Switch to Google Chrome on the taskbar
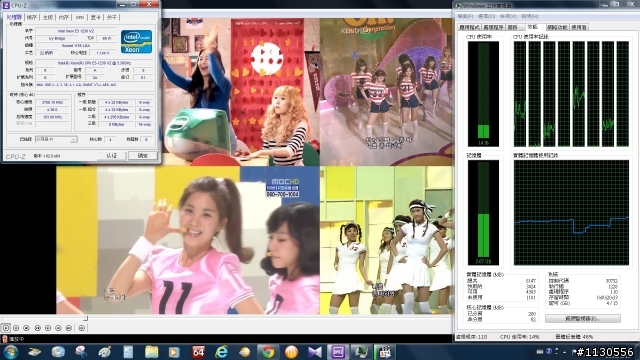The height and width of the screenshot is (360, 640). tap(268, 352)
